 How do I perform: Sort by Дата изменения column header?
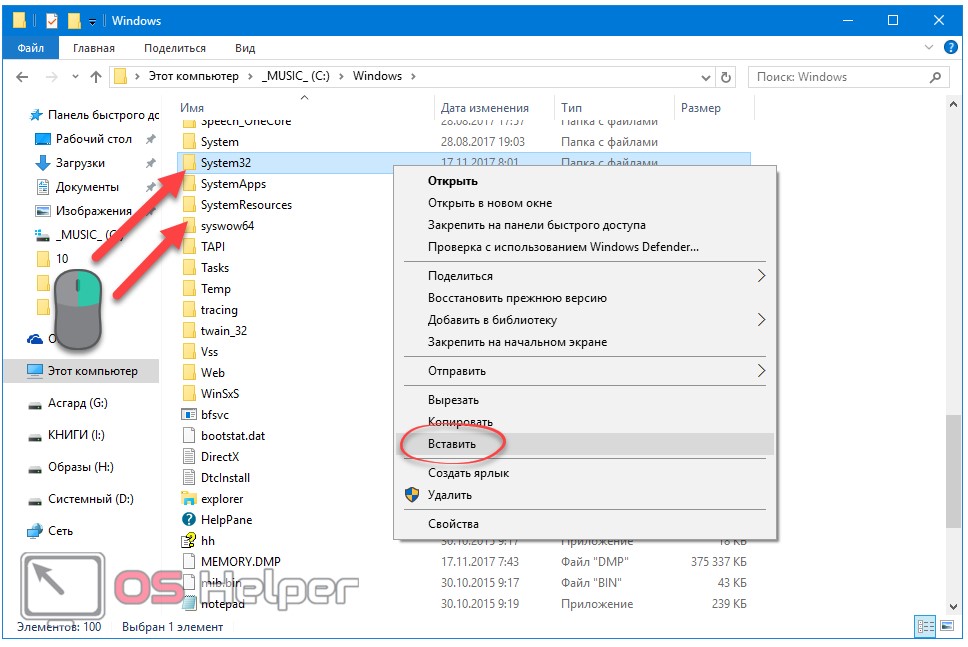pos(485,108)
